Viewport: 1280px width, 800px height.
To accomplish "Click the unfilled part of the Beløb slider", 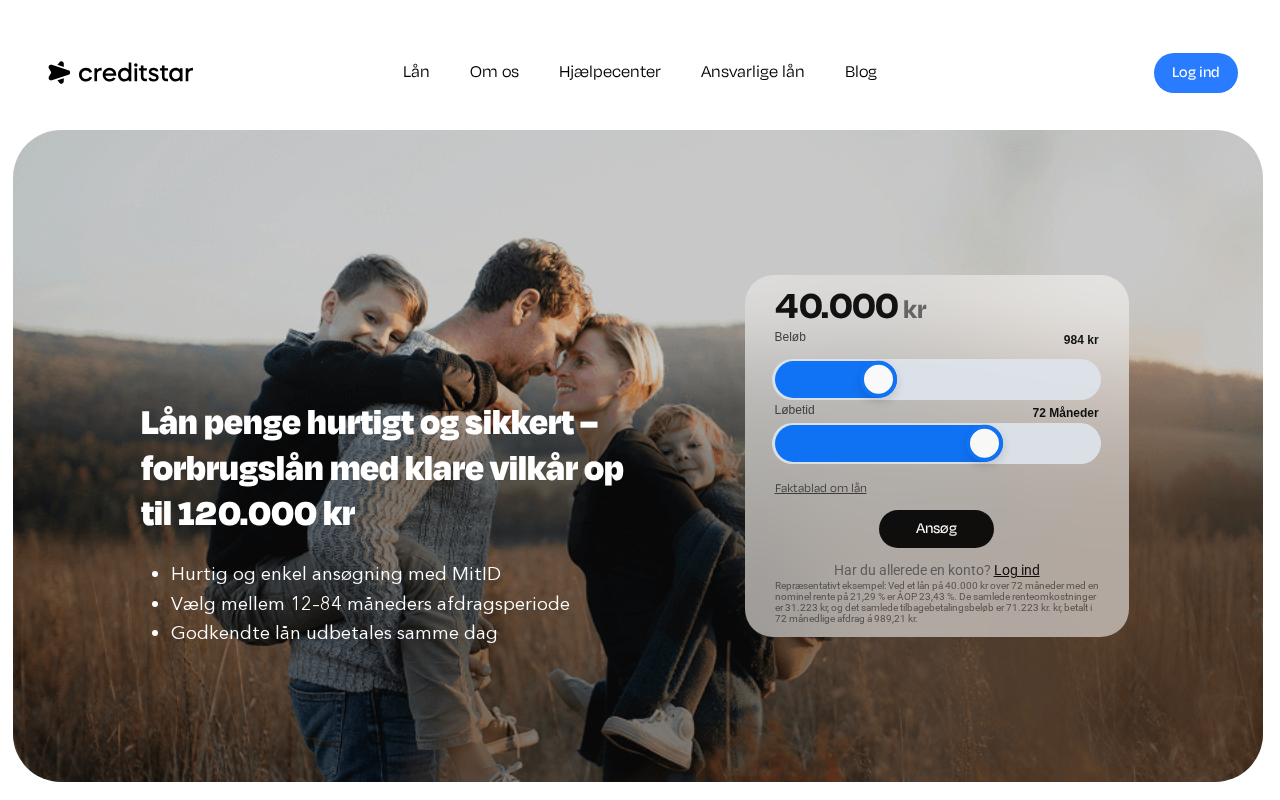I will [998, 380].
